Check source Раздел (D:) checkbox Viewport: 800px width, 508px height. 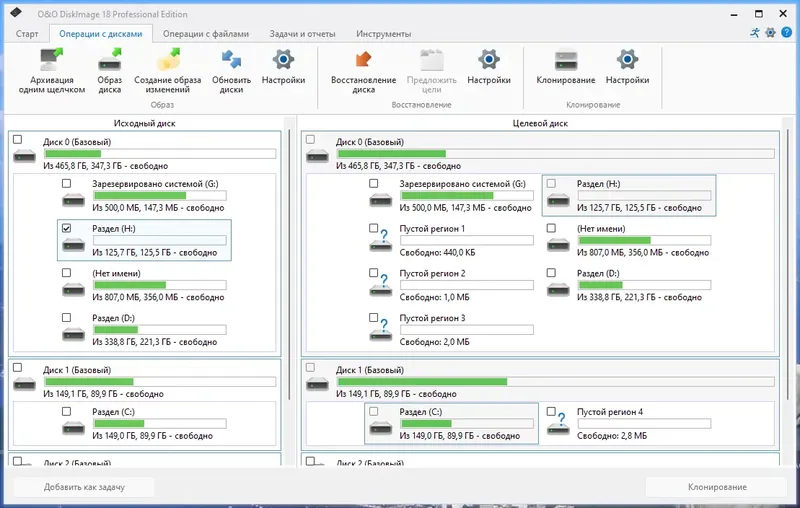(x=67, y=317)
